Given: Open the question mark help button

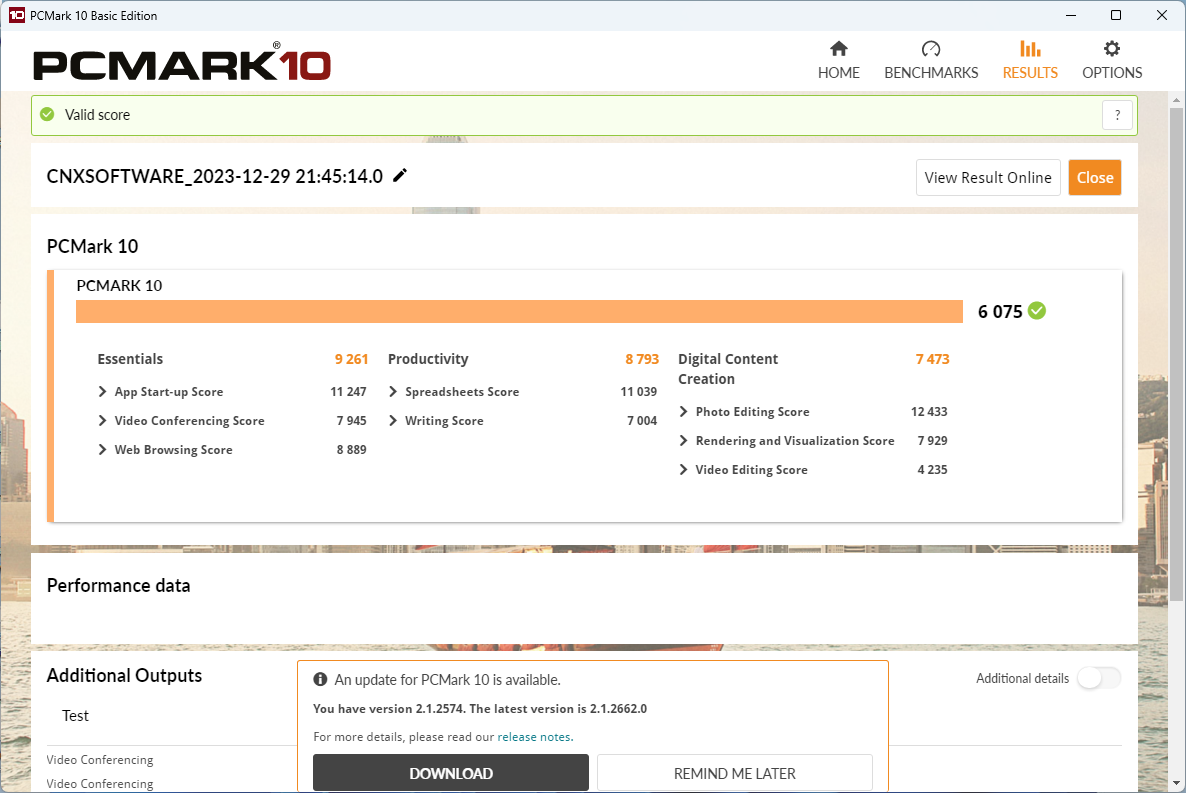Looking at the screenshot, I should 1117,115.
